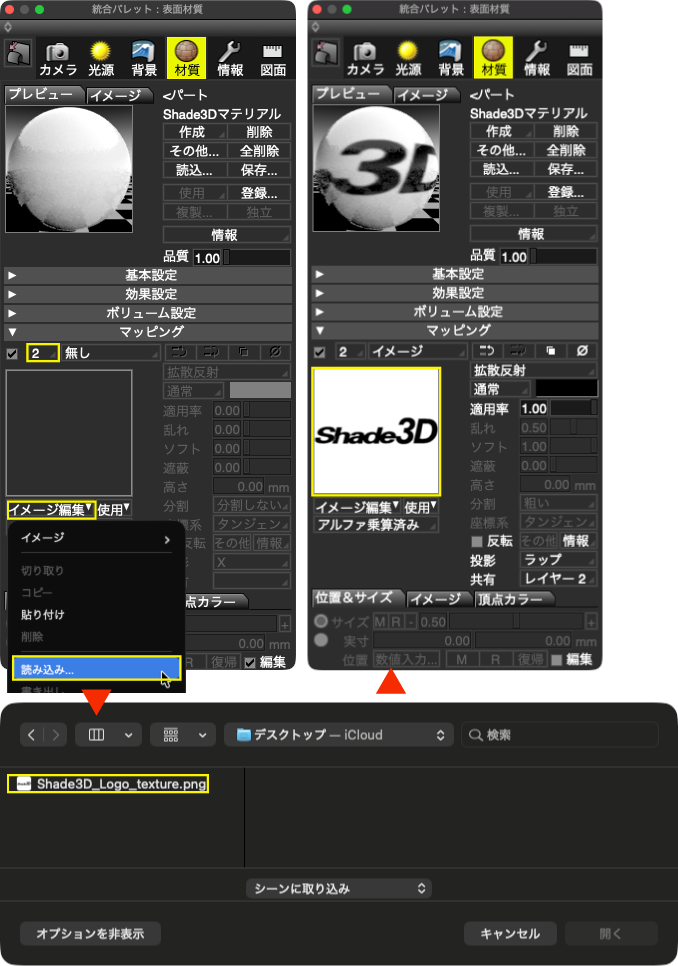
Task: Enable the 反転 checkbox in right palette
Action: [x=476, y=542]
